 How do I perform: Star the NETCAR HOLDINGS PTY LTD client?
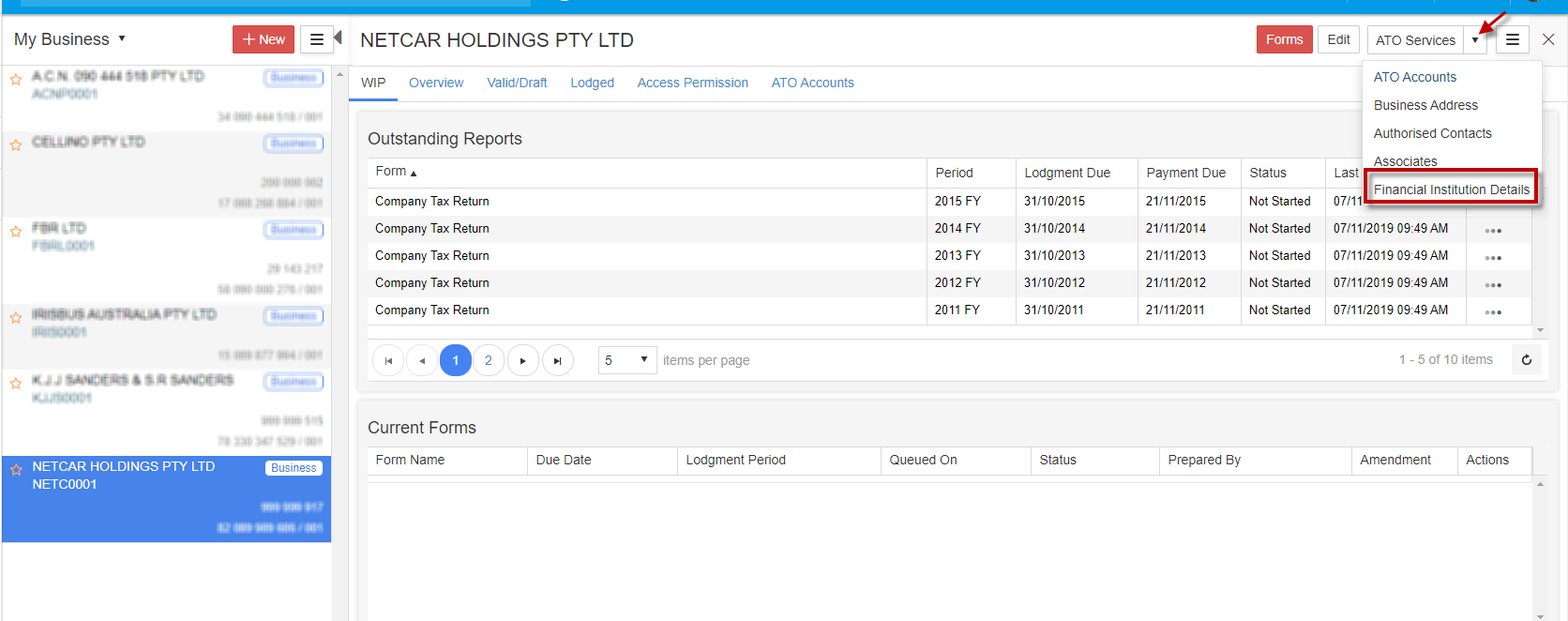coord(16,469)
